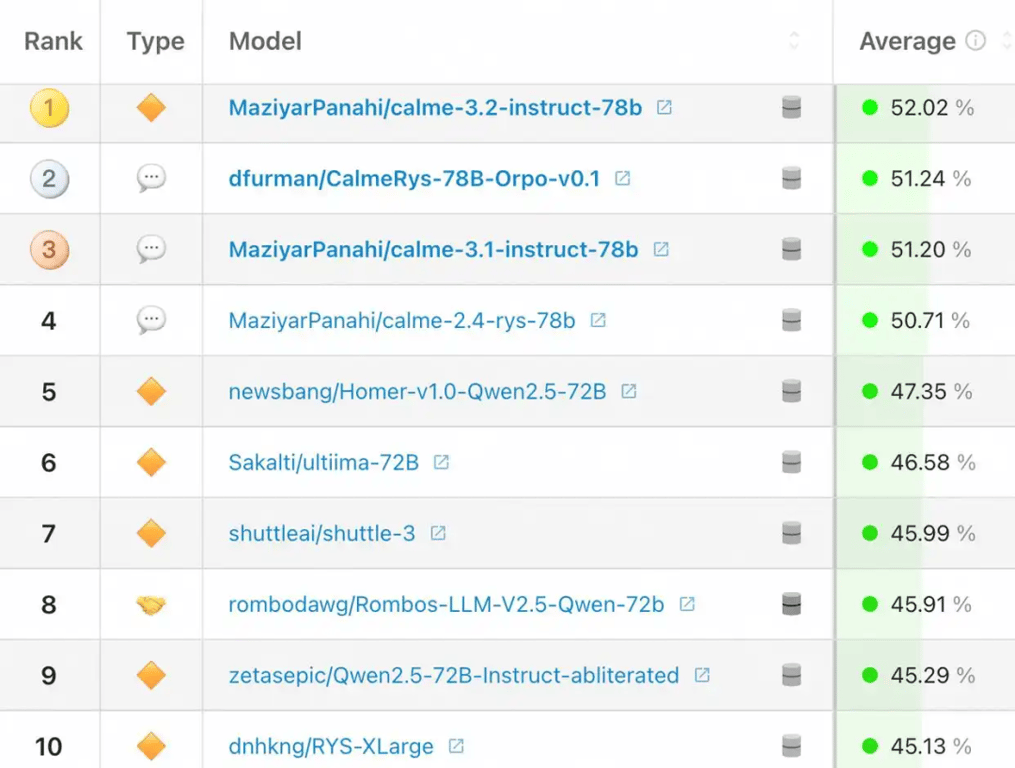Open external link icon next to Sakalti/ultiima-72B
The width and height of the screenshot is (1015, 768).
[x=441, y=462]
